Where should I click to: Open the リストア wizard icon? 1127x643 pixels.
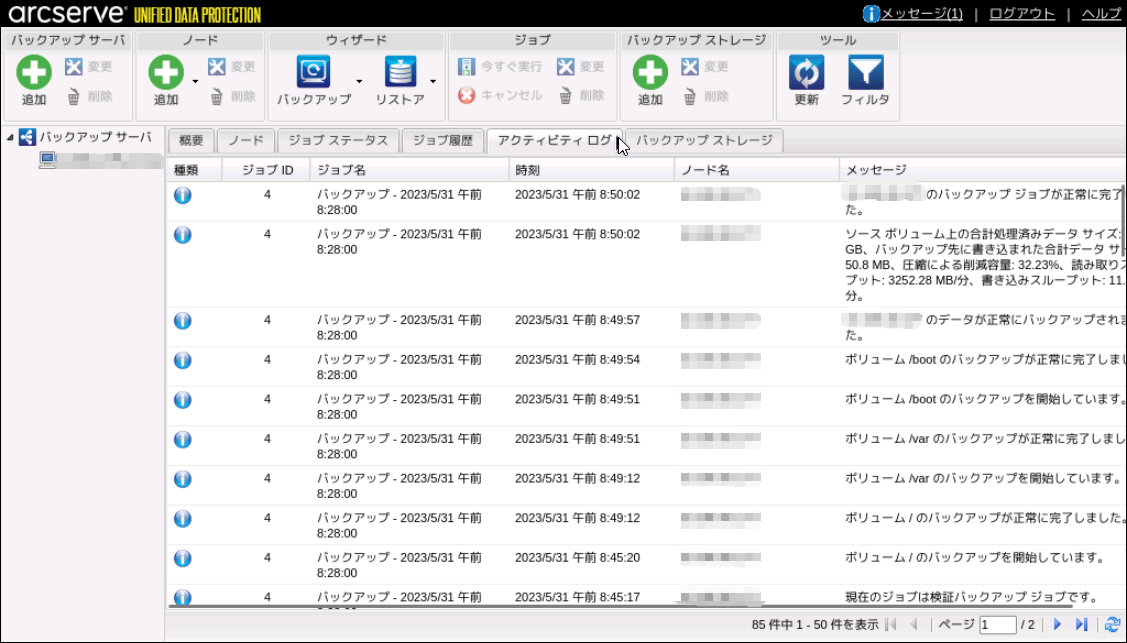400,73
